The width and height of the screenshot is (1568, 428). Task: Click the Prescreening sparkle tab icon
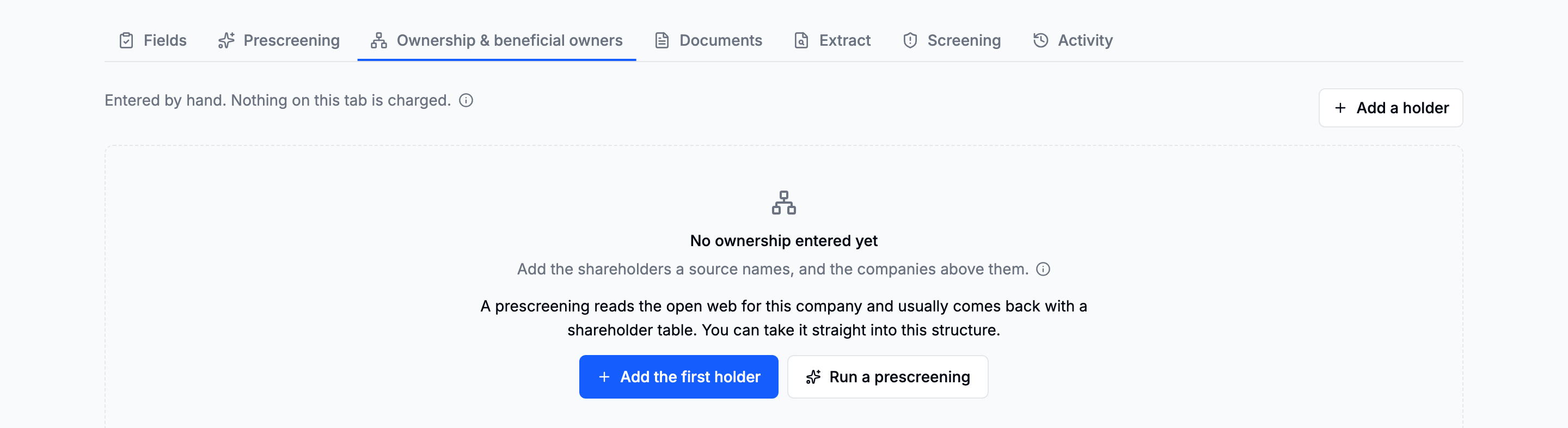[226, 40]
